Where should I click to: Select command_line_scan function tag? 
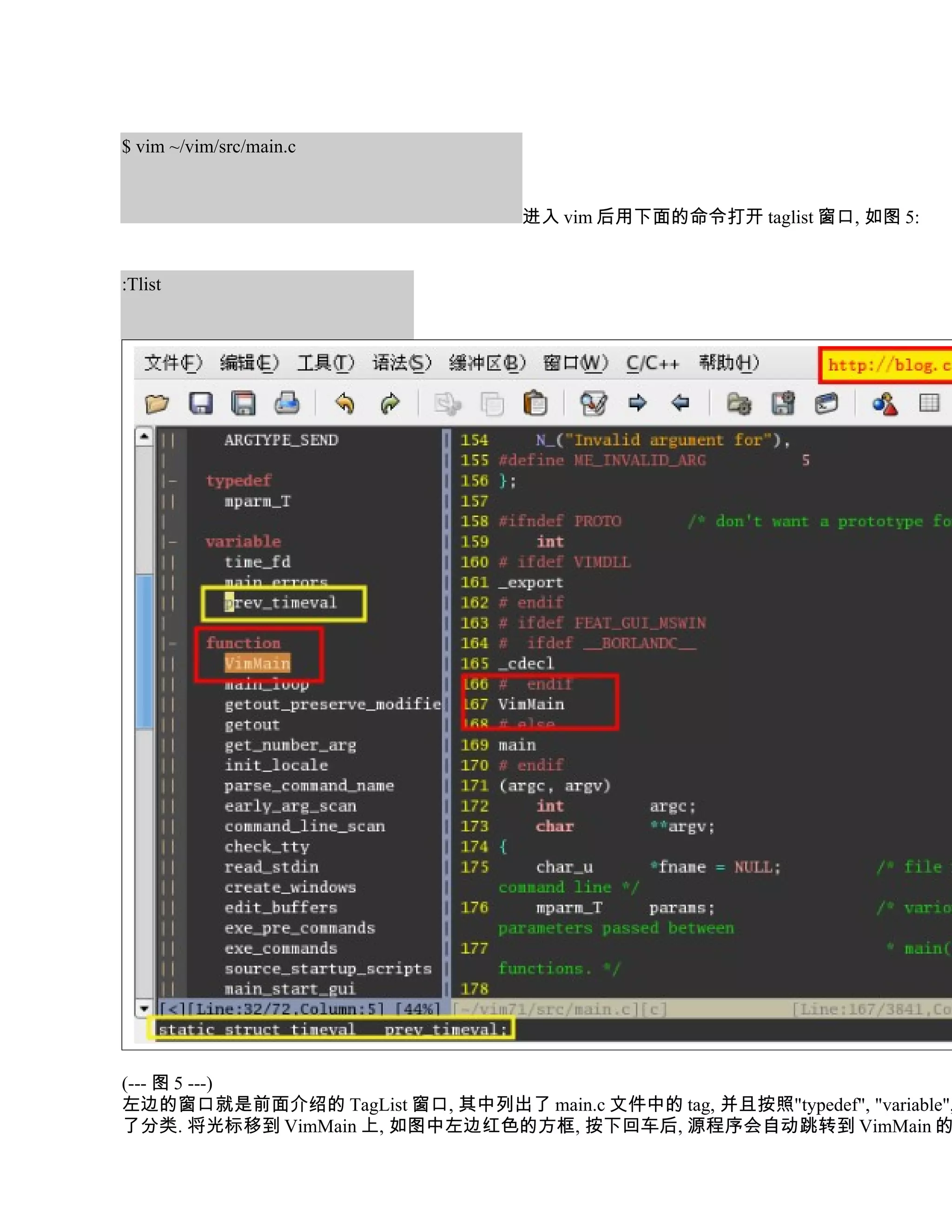[304, 826]
